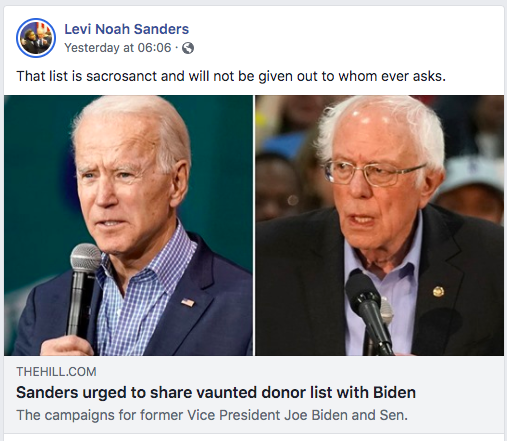Open the right photo of man wearing glasses

coord(380,225)
